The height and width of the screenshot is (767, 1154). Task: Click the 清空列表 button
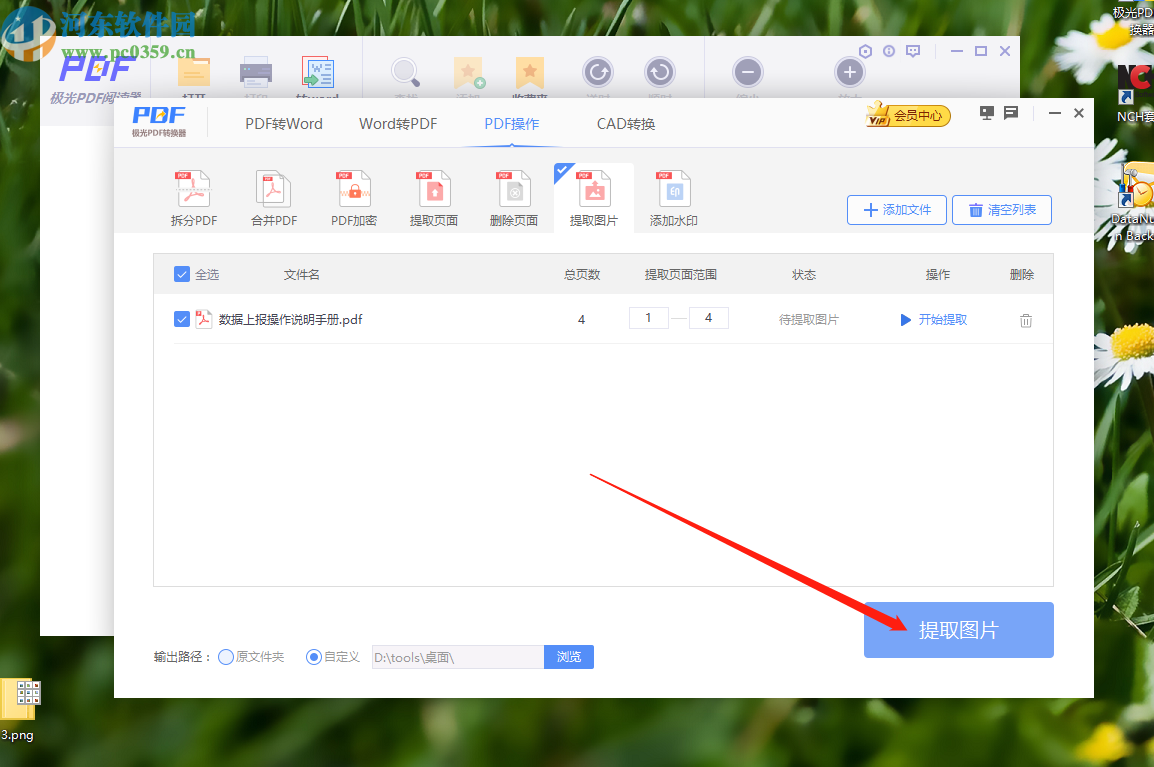1001,210
